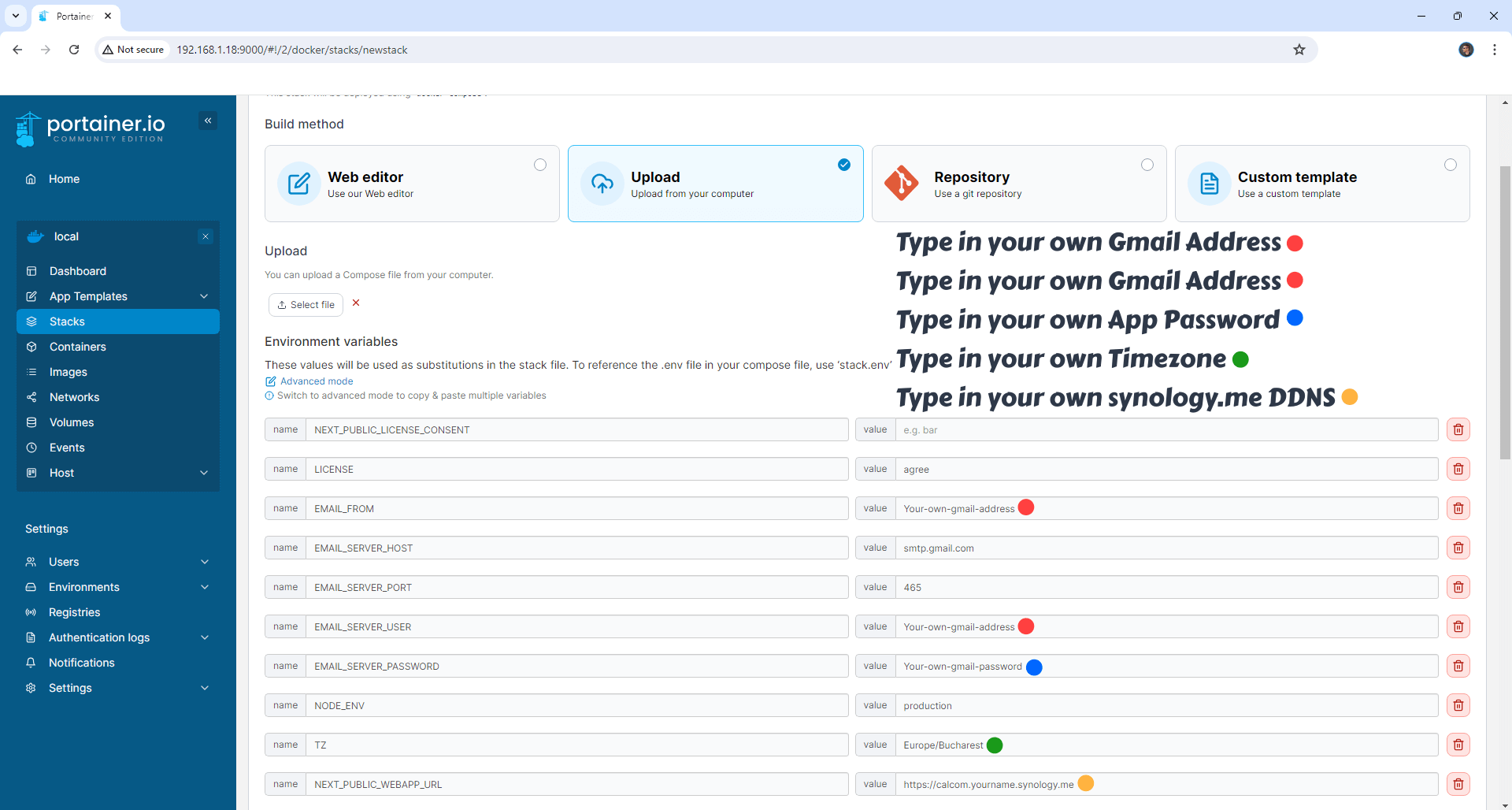Open Dashboard in sidebar

click(x=118, y=271)
